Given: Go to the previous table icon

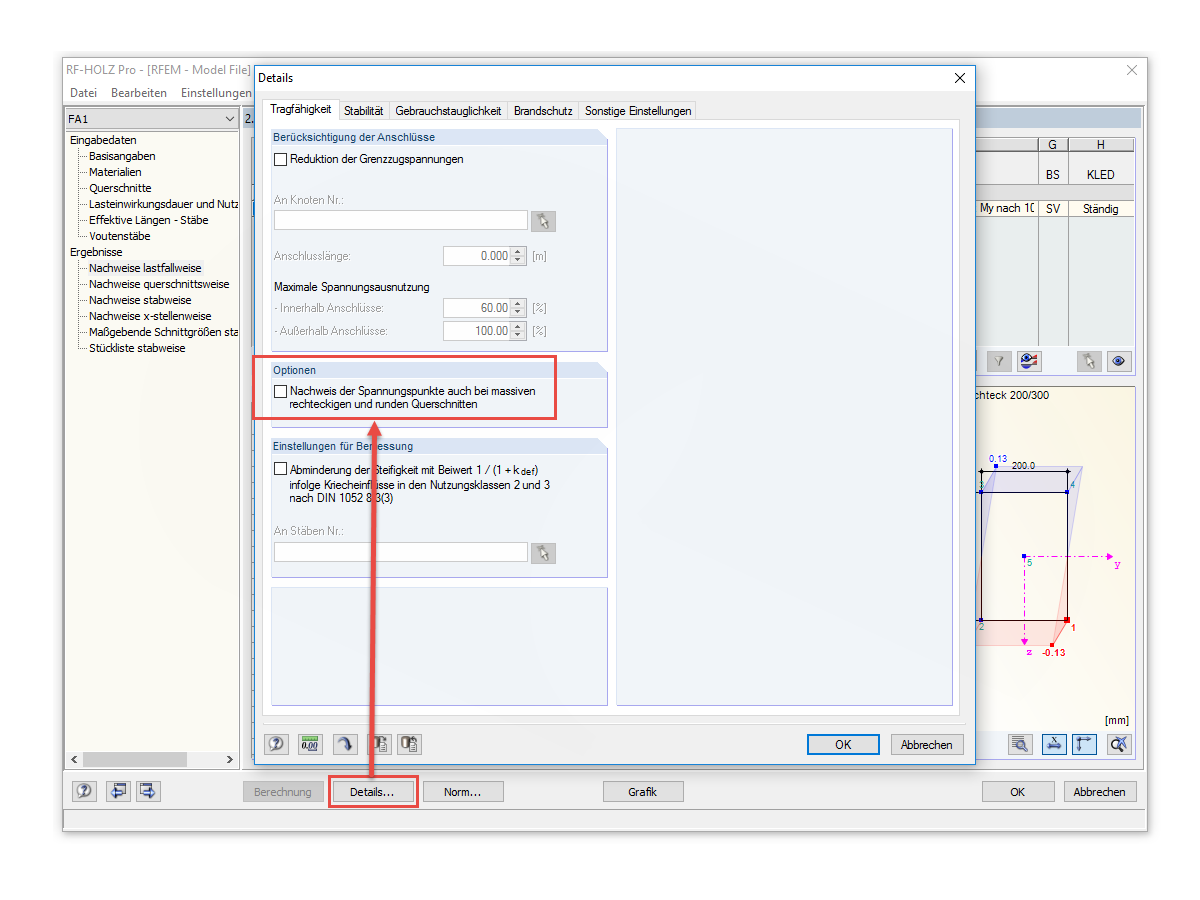Looking at the screenshot, I should tap(119, 791).
